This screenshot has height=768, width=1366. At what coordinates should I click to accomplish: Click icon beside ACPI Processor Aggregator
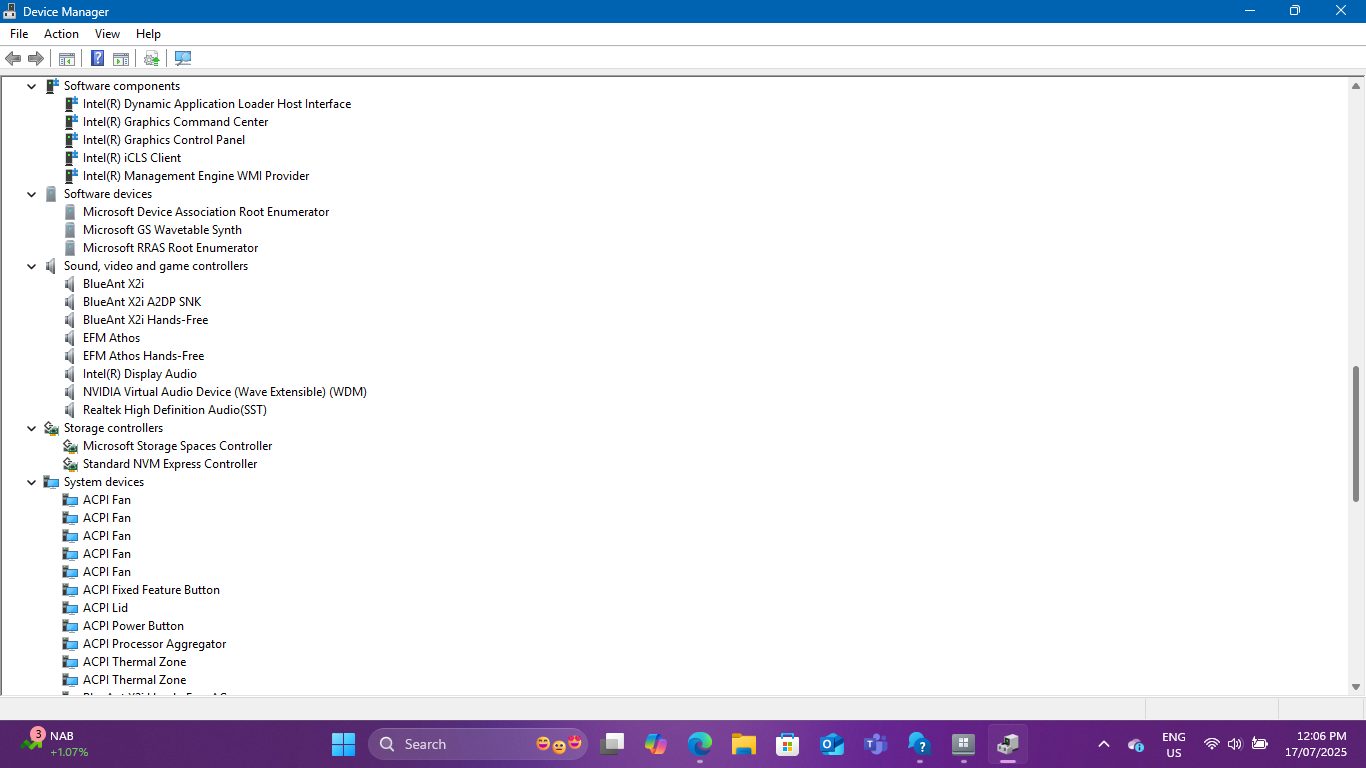click(70, 644)
